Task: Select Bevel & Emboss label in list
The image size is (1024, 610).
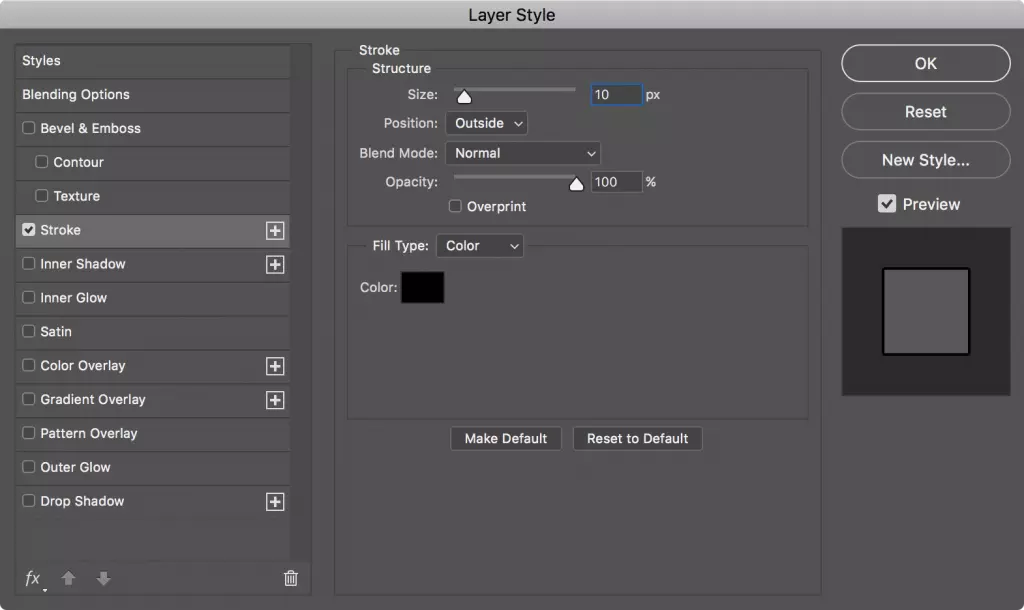Action: (x=91, y=129)
